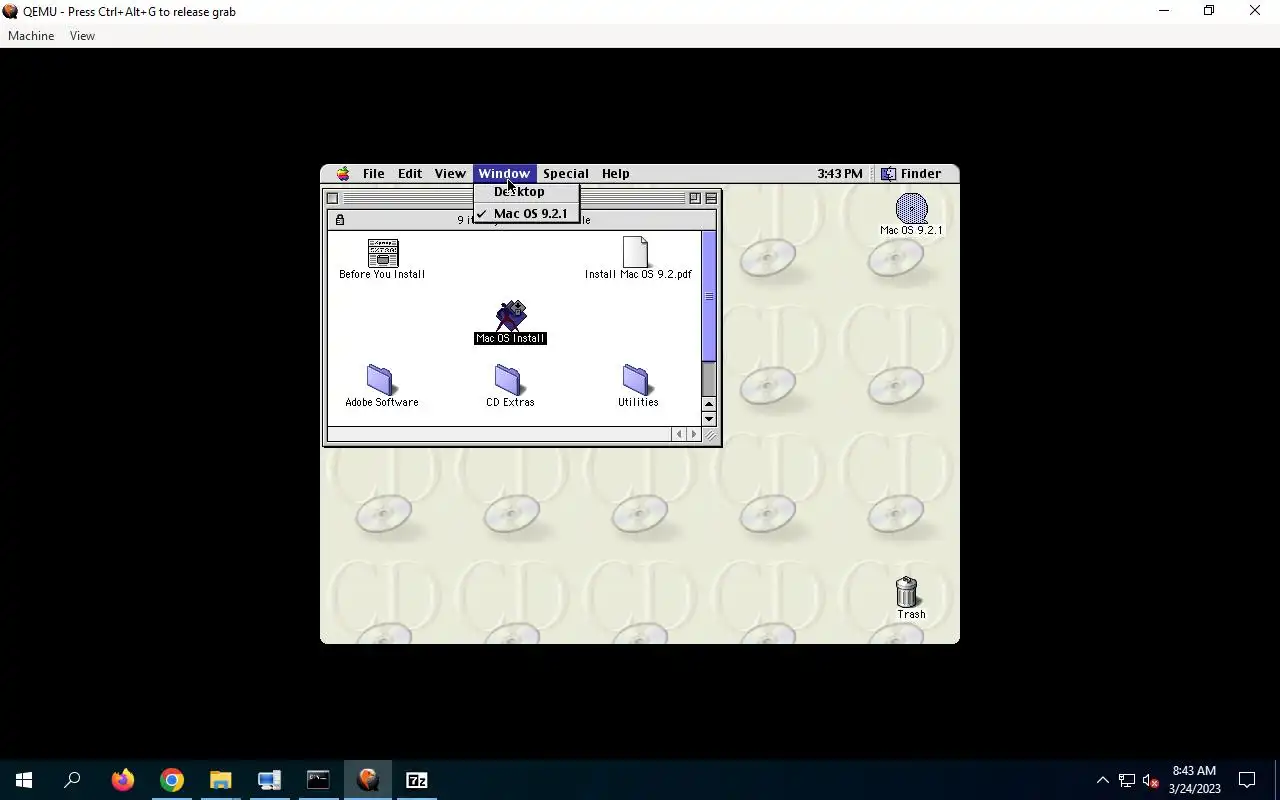Launch Google Chrome from the taskbar
The height and width of the screenshot is (800, 1280).
(172, 780)
